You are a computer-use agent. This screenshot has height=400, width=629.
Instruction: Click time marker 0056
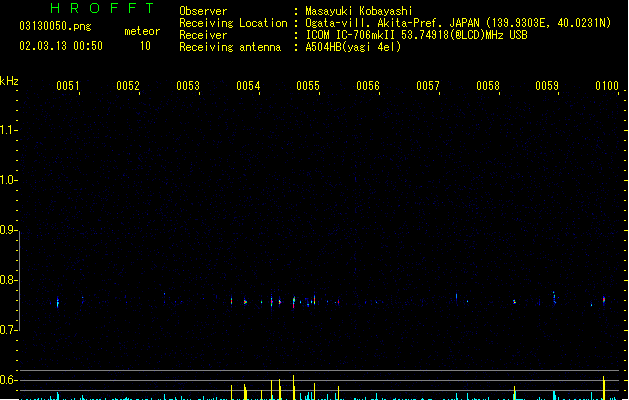pos(368,86)
